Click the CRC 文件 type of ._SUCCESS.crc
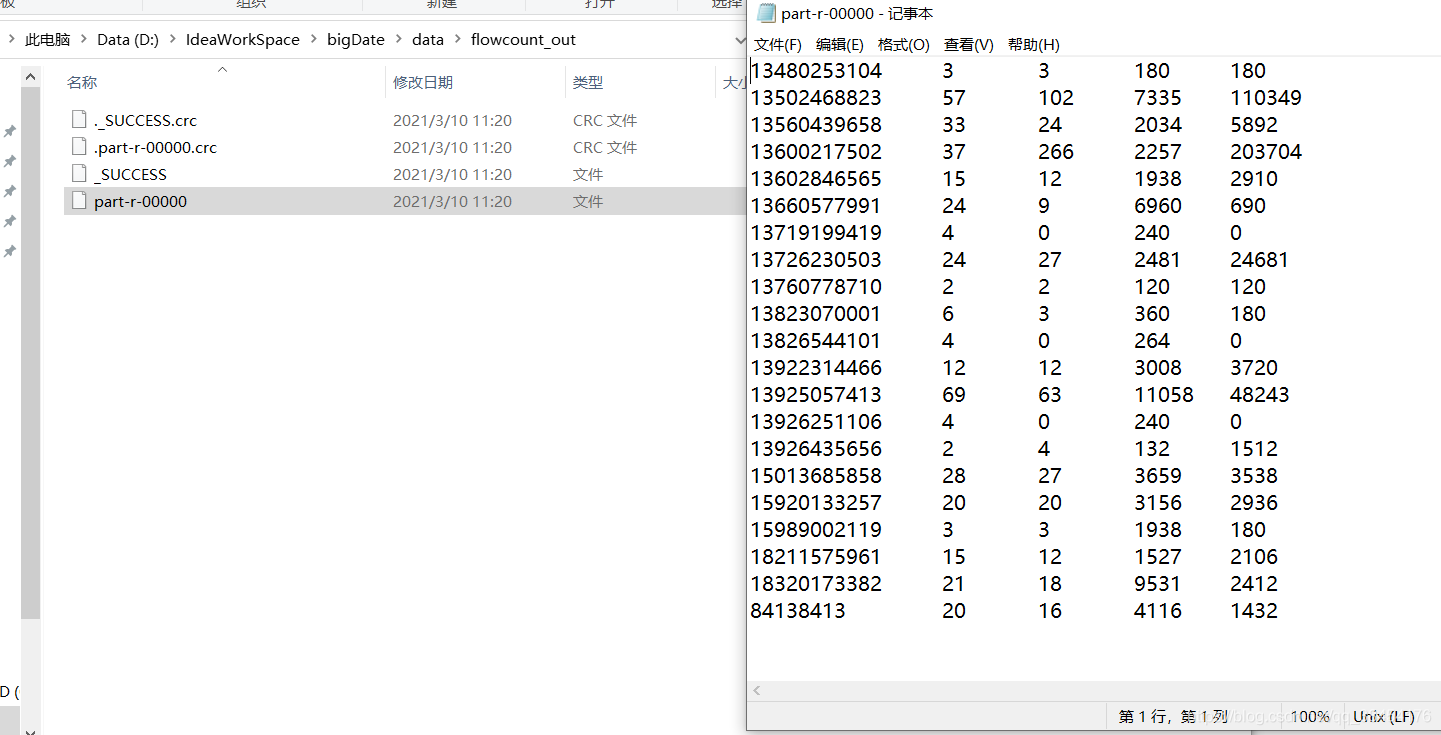Screen dimensions: 1441x735 (x=605, y=120)
